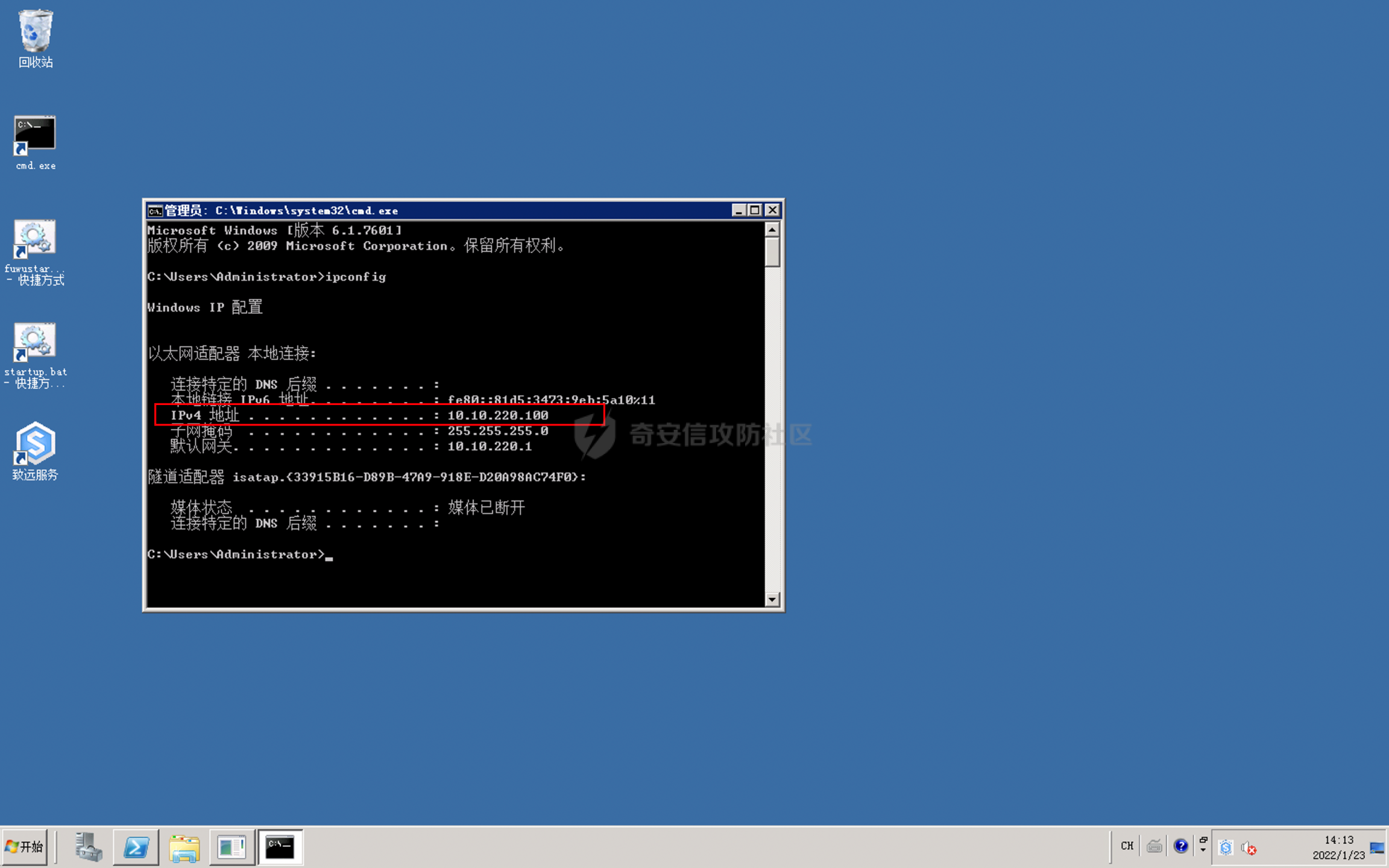The height and width of the screenshot is (868, 1389).
Task: Click the gateway value 10.10.220.1
Action: pos(490,447)
